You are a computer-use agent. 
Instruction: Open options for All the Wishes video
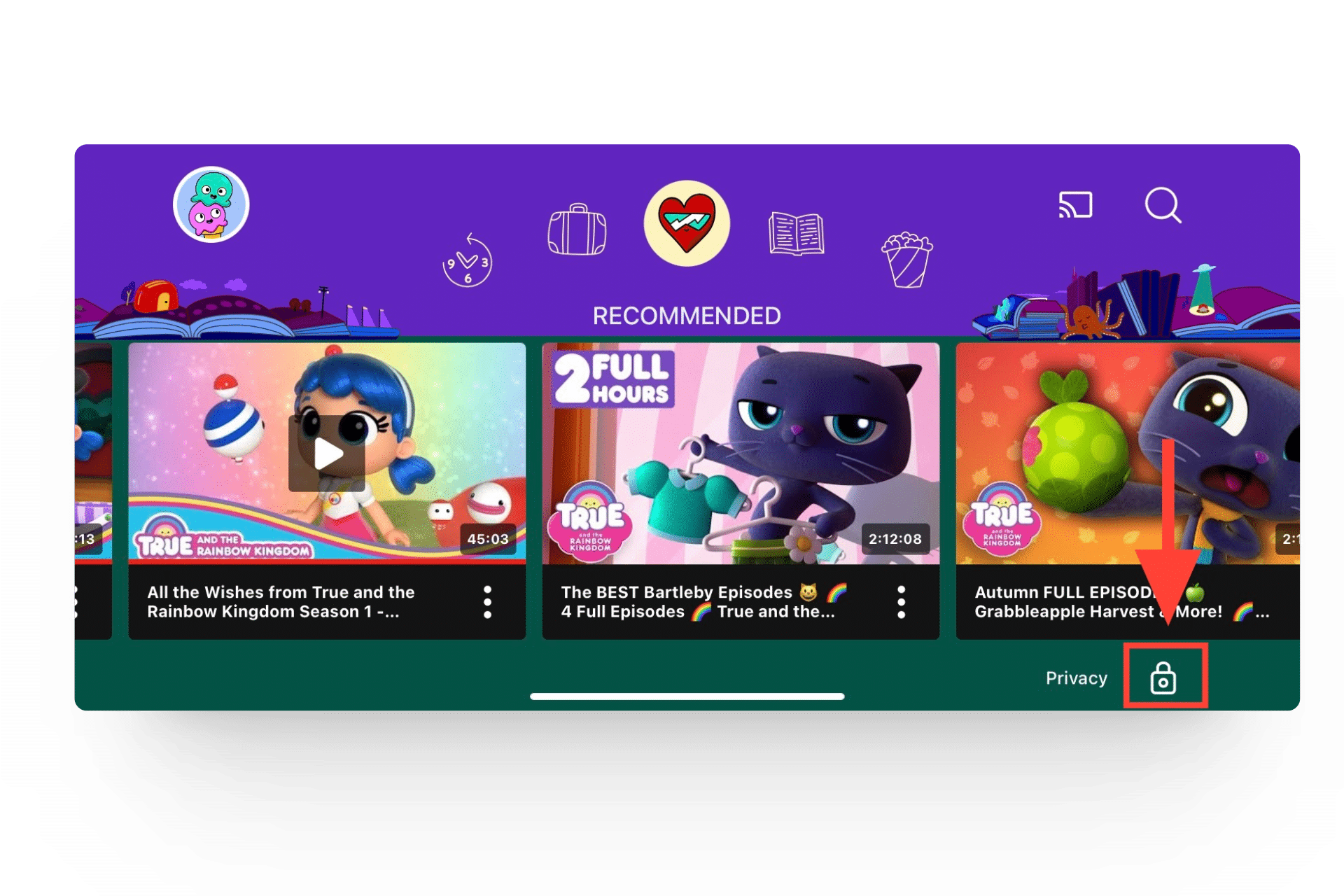pyautogui.click(x=487, y=602)
